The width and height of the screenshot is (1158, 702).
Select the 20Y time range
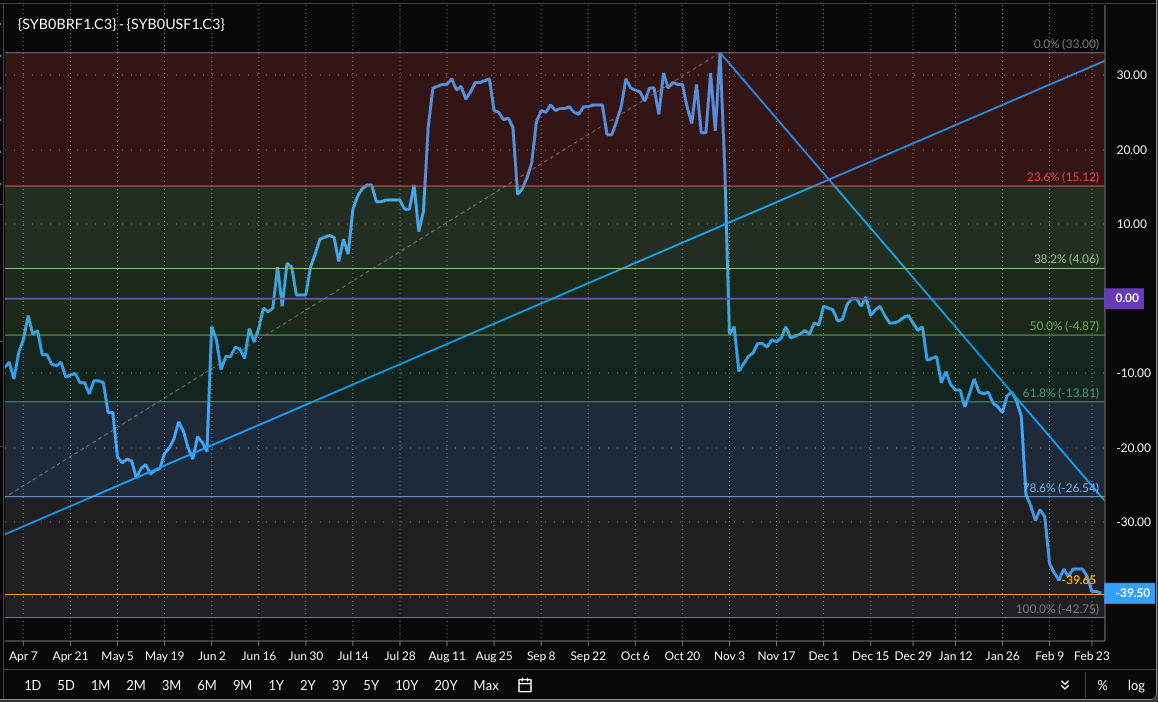pyautogui.click(x=446, y=685)
